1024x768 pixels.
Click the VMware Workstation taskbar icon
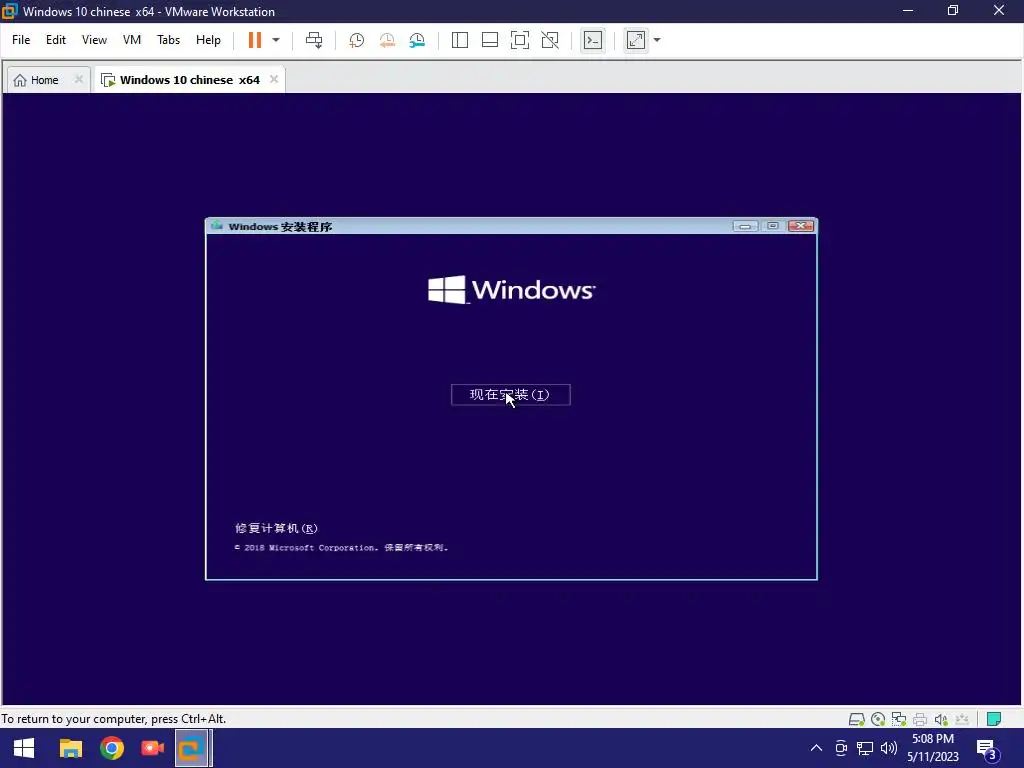(x=193, y=748)
